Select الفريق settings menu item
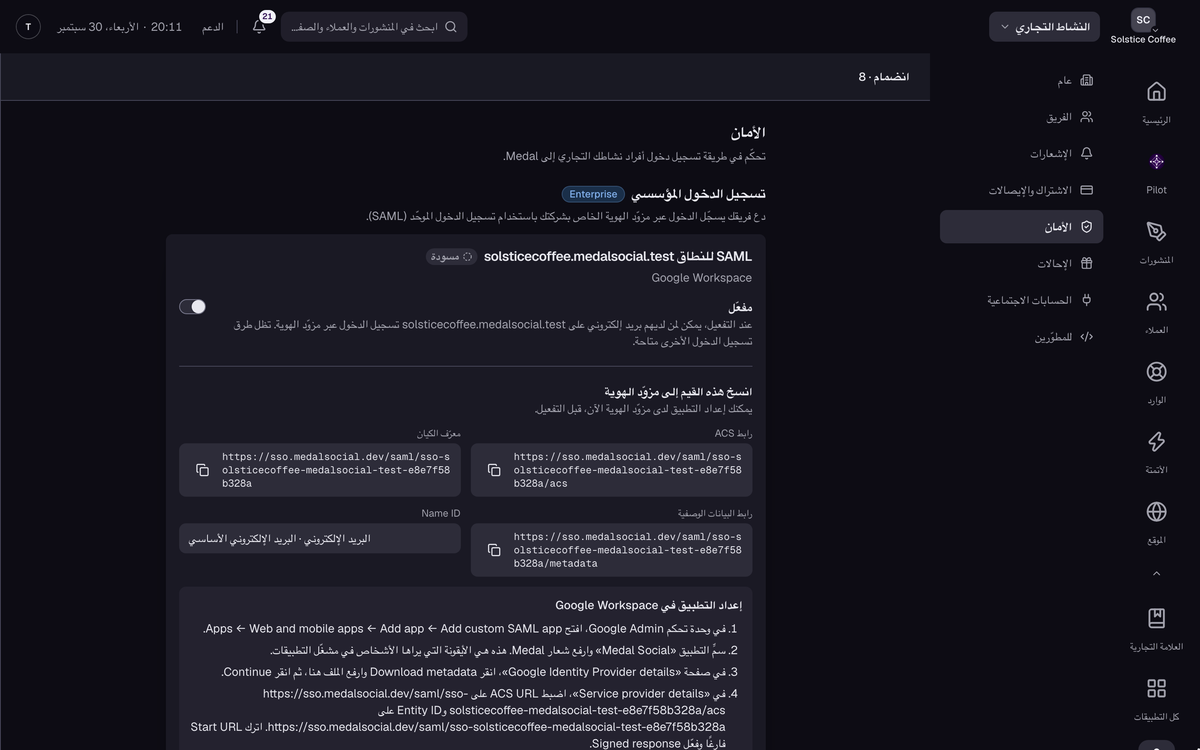The width and height of the screenshot is (1200, 750). pyautogui.click(x=1022, y=117)
